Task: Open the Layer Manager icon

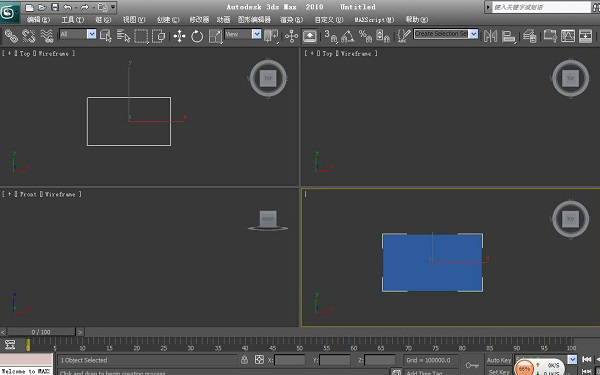Action: click(x=530, y=36)
